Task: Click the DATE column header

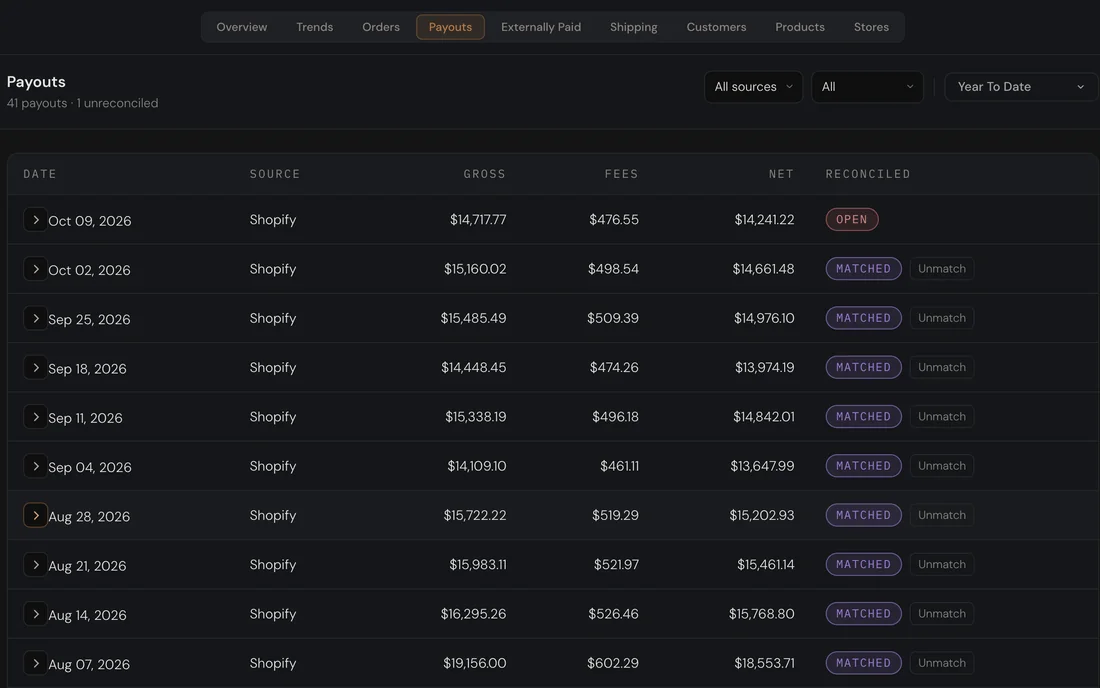Action: click(x=40, y=174)
